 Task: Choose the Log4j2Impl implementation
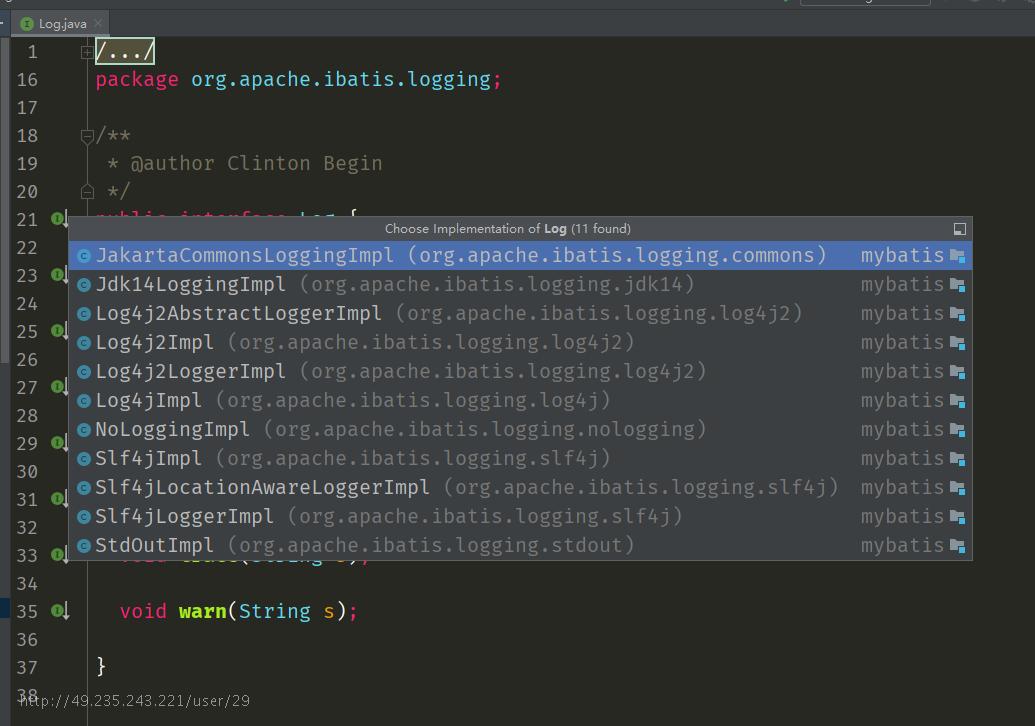coord(520,343)
